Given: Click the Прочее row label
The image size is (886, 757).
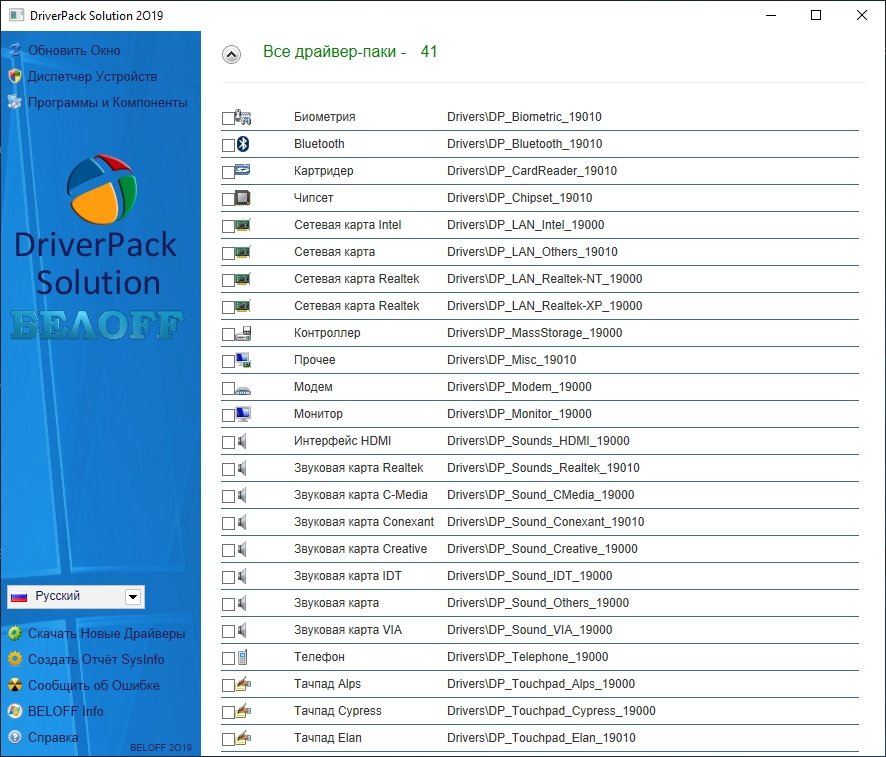Looking at the screenshot, I should (x=315, y=360).
